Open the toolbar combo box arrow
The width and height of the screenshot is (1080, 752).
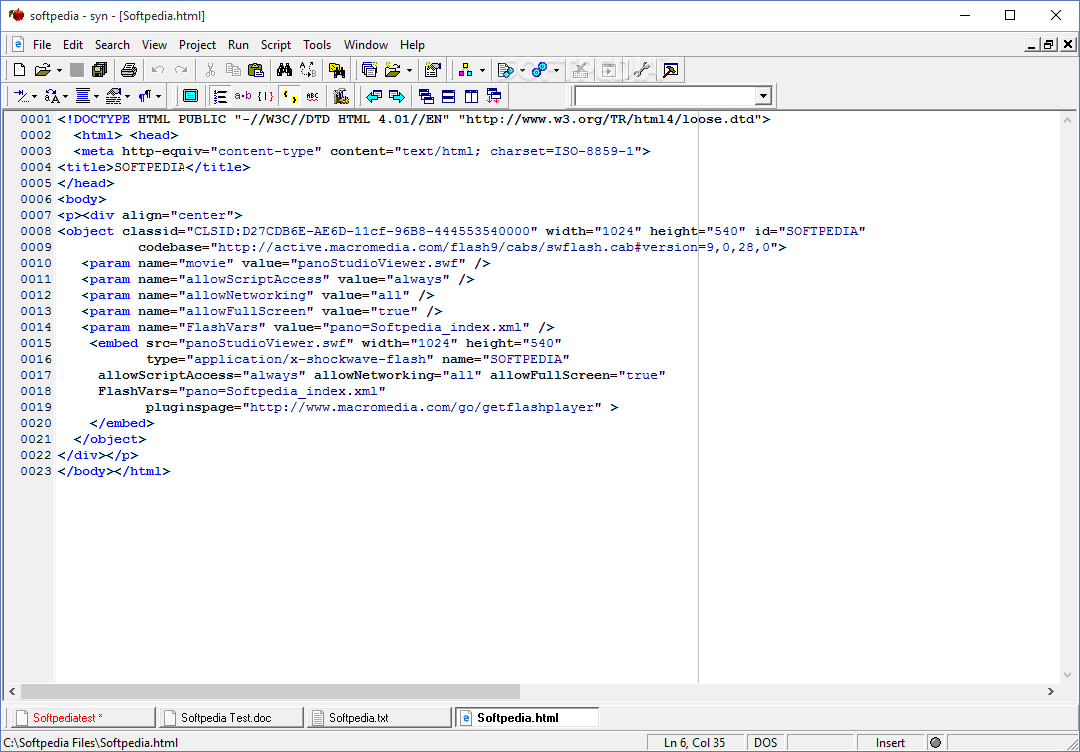(x=763, y=96)
